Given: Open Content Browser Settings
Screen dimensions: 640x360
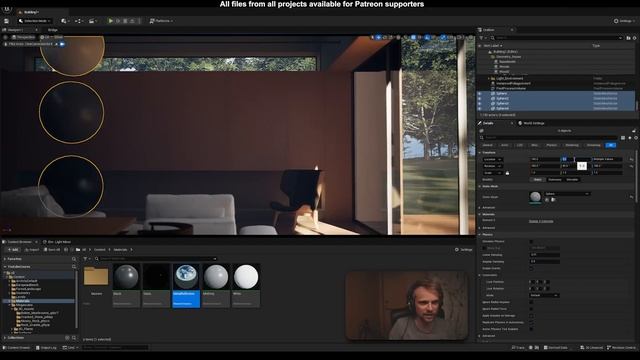Looking at the screenshot, I should [464, 249].
